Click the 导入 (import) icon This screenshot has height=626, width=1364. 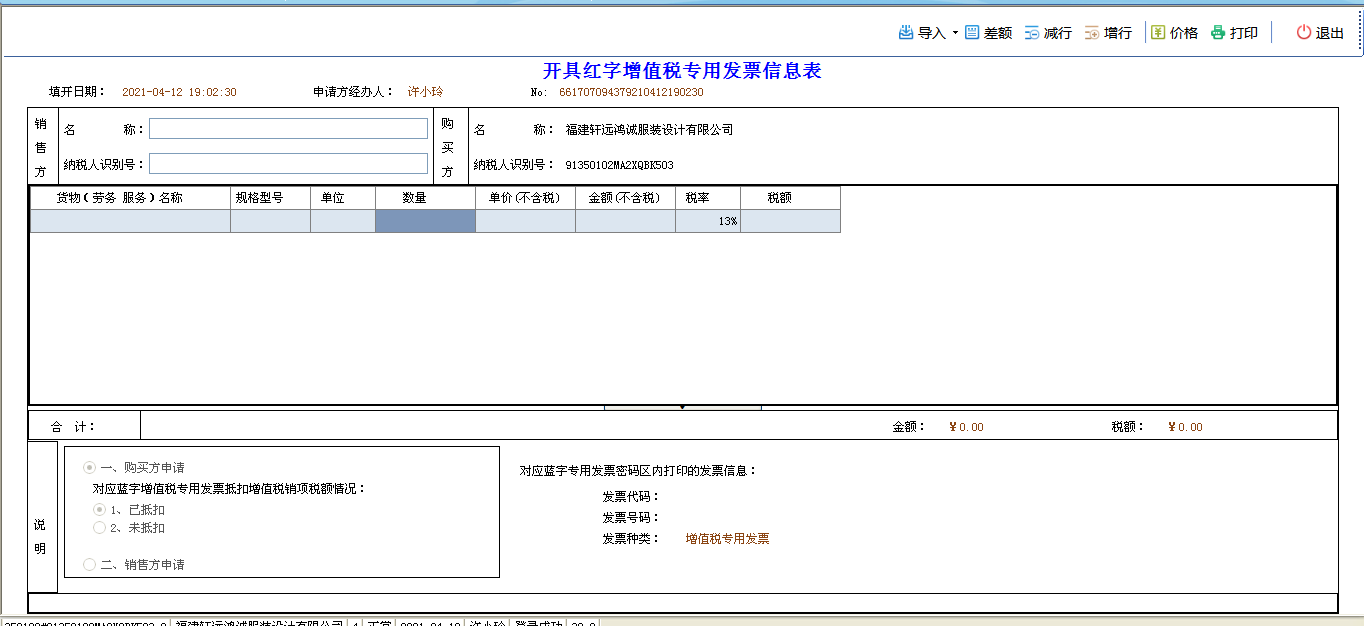[906, 33]
